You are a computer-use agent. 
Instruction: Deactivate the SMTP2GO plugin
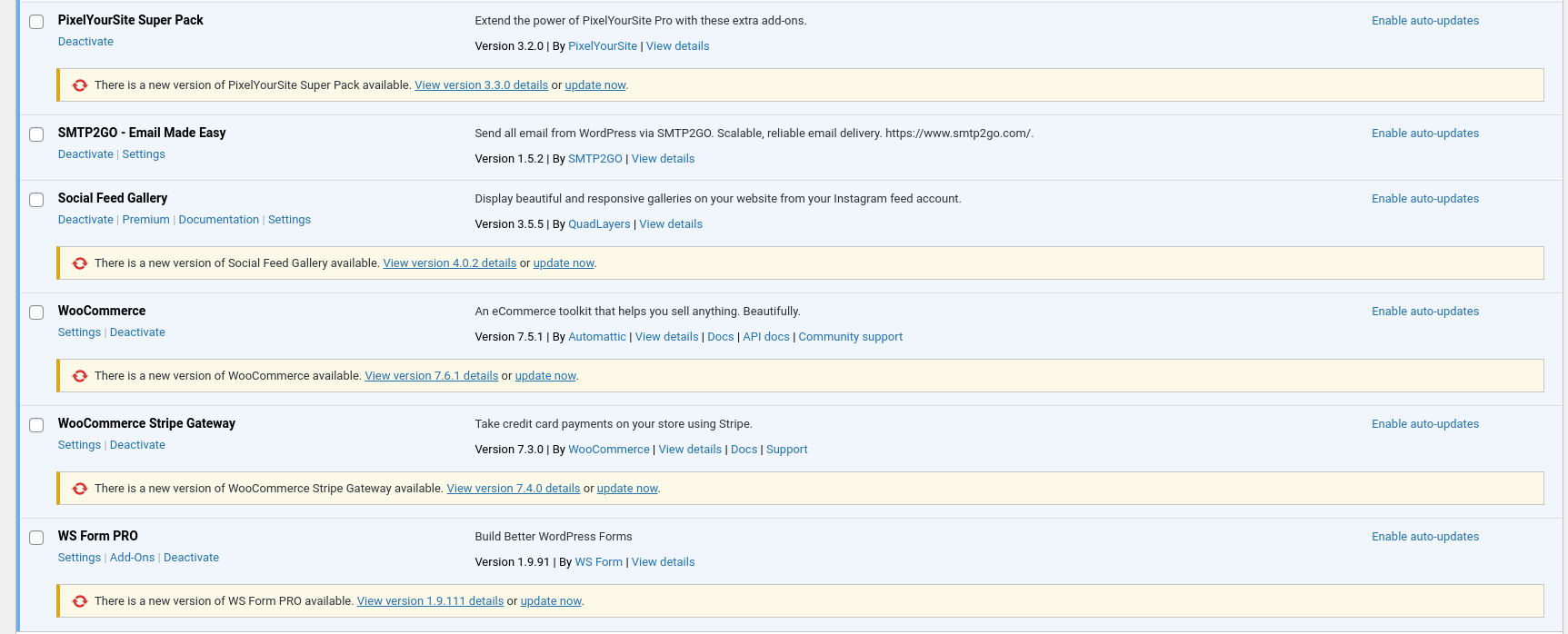pyautogui.click(x=85, y=154)
